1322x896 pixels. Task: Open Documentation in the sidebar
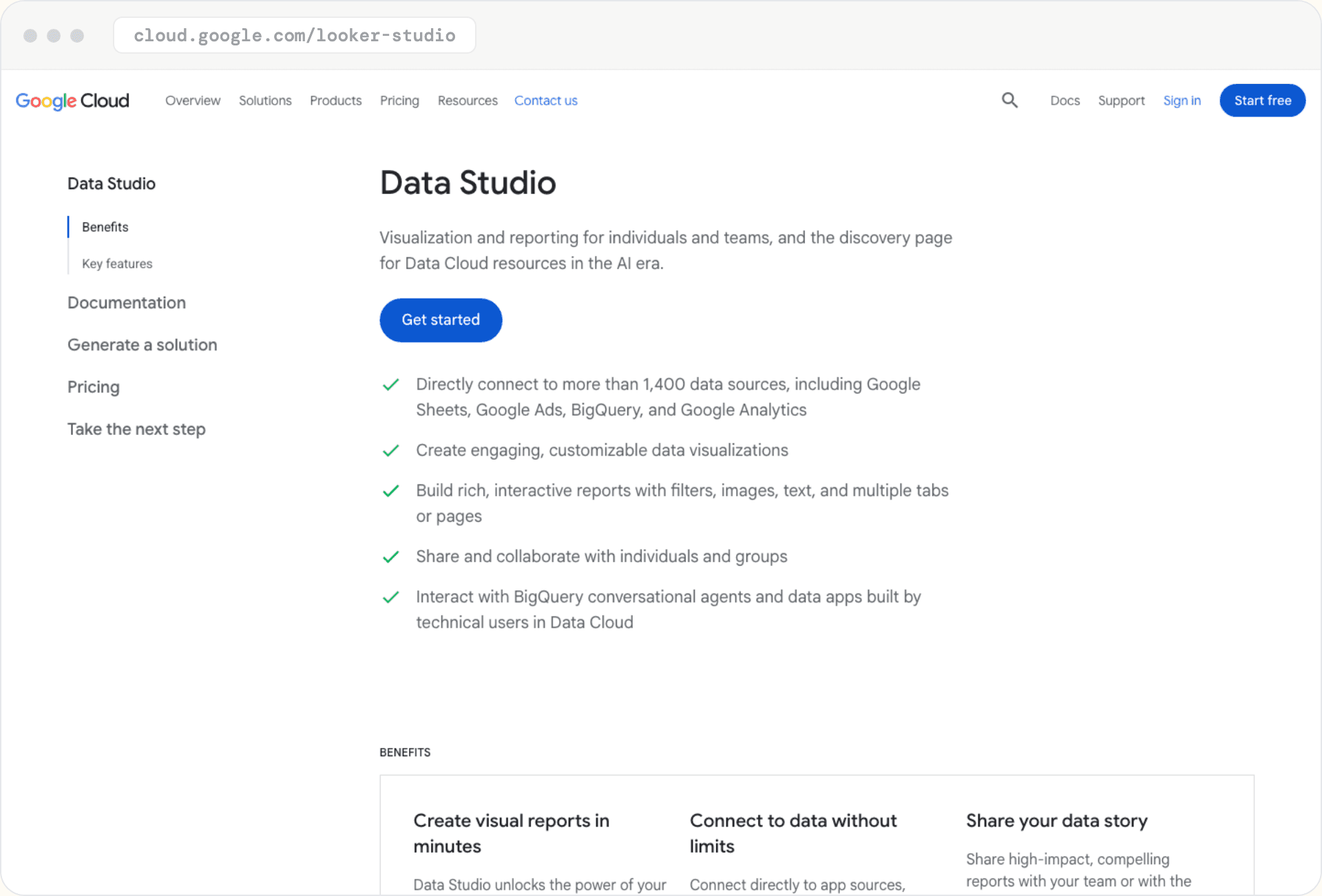pyautogui.click(x=127, y=303)
